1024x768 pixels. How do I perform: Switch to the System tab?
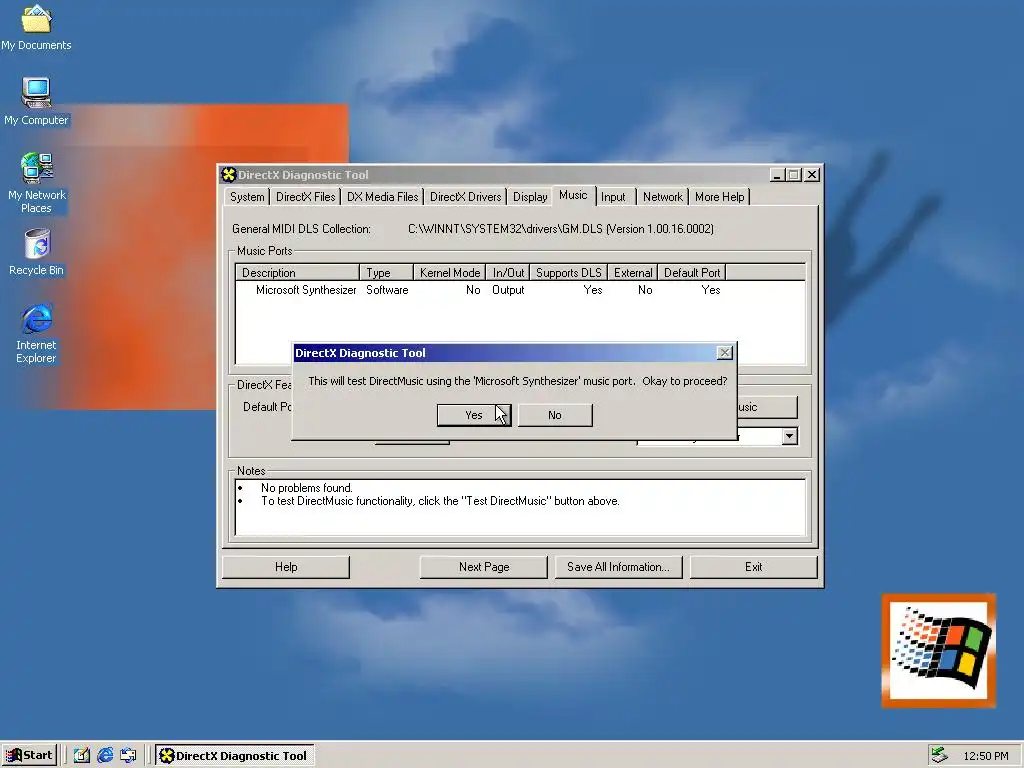(247, 197)
